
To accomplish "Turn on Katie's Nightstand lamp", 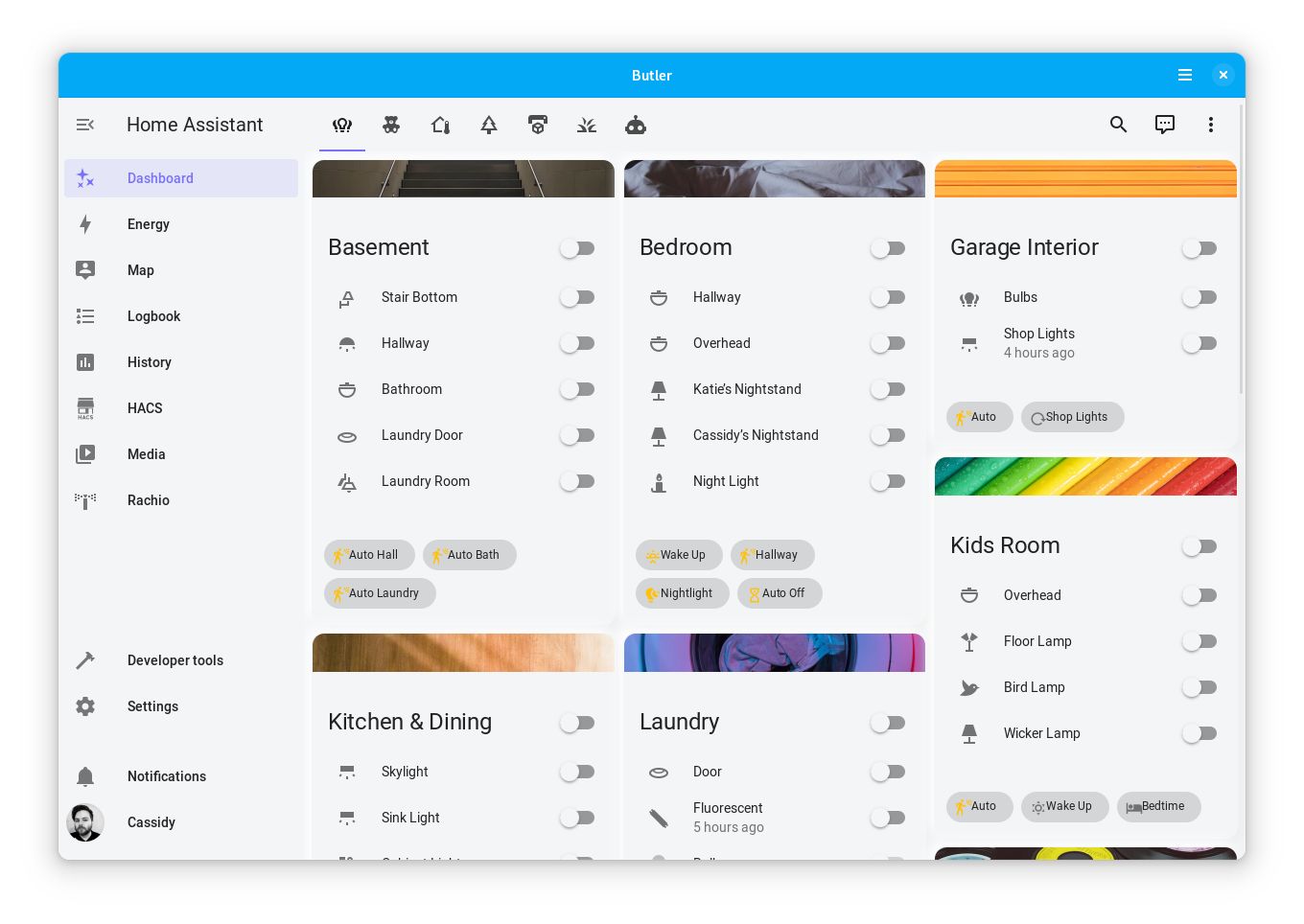I will tap(887, 389).
